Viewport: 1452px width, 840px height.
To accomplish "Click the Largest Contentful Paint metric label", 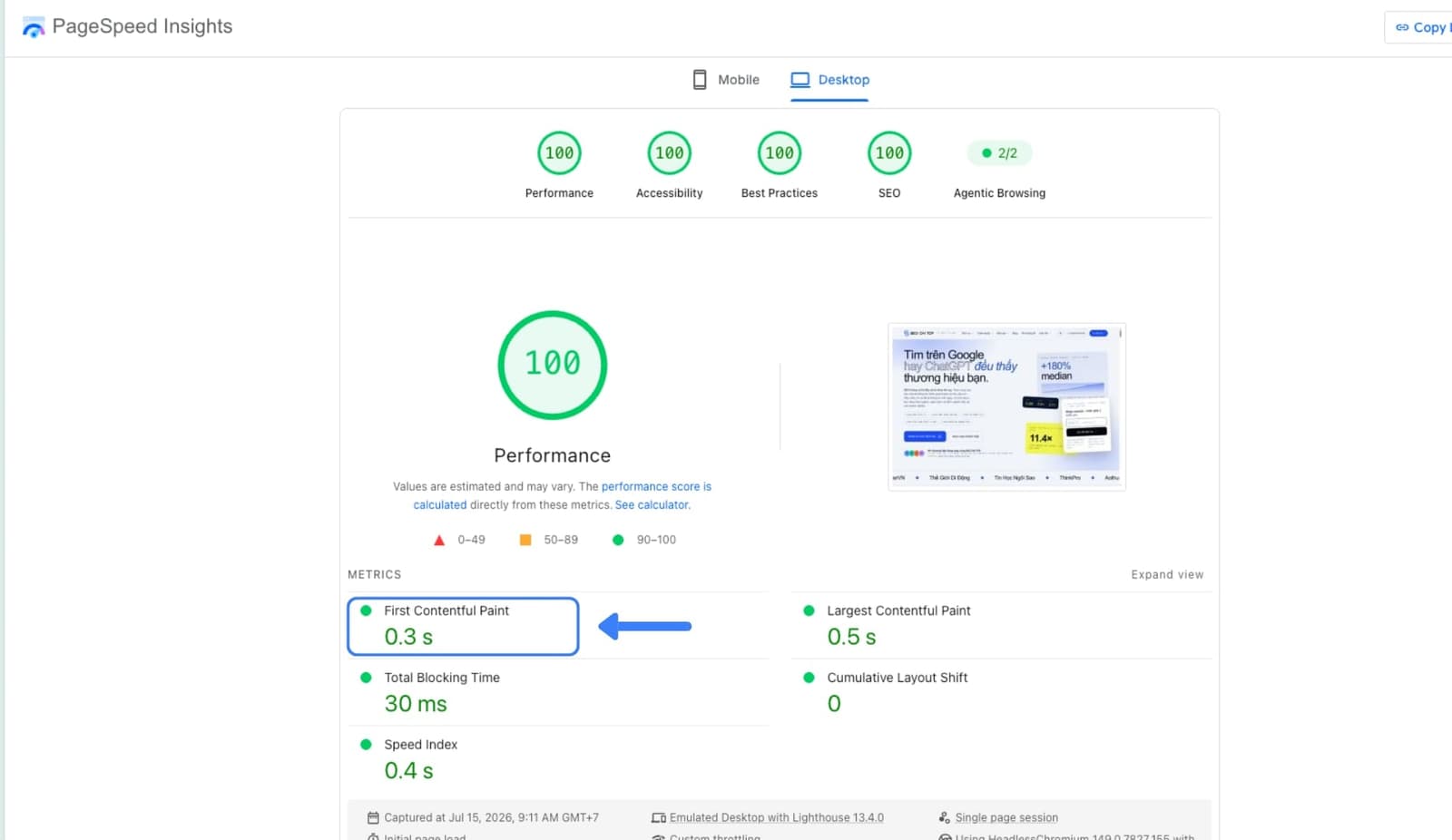I will 898,610.
